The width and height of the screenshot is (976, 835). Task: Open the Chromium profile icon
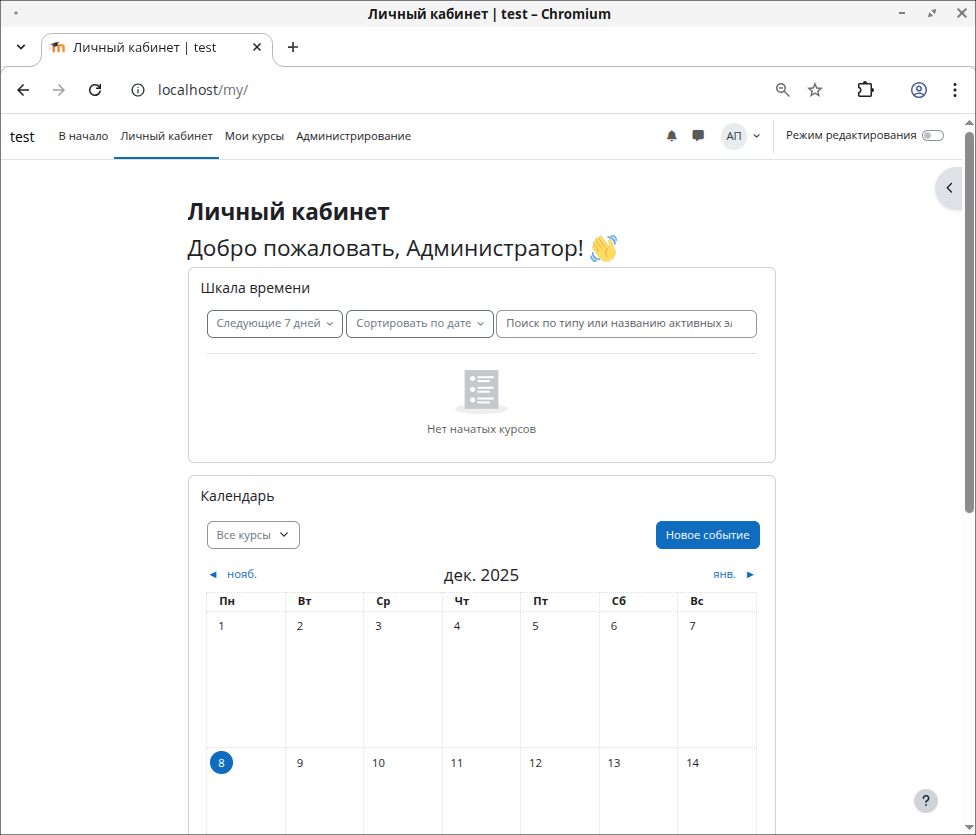(918, 90)
